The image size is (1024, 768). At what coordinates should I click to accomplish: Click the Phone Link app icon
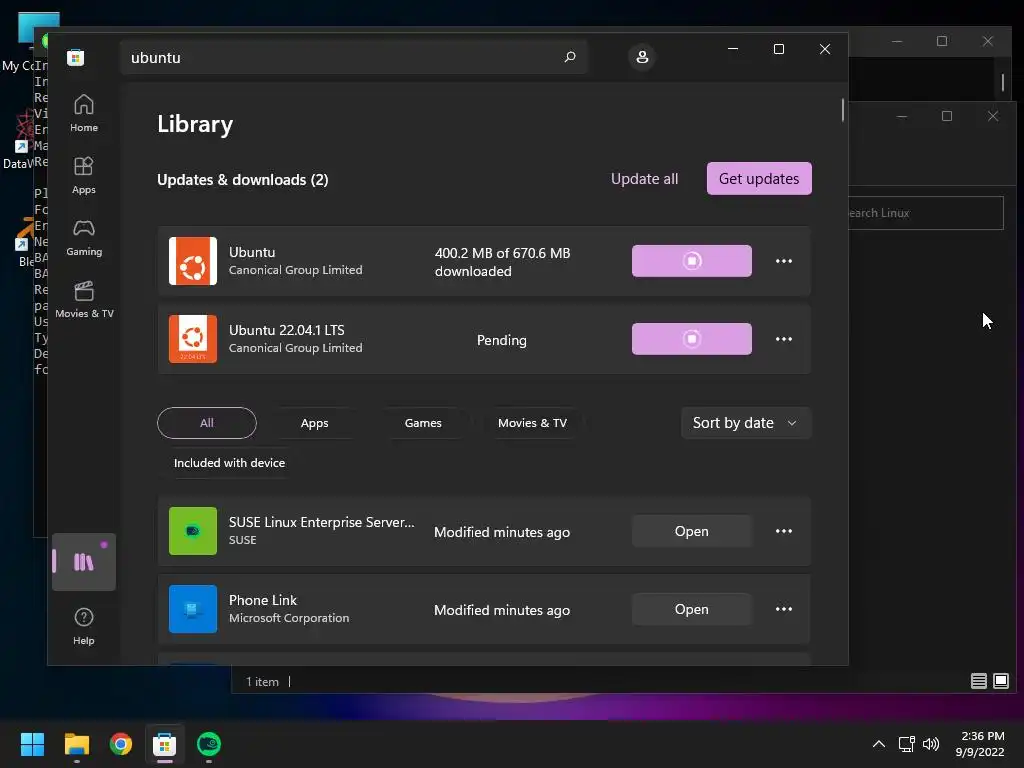(193, 609)
